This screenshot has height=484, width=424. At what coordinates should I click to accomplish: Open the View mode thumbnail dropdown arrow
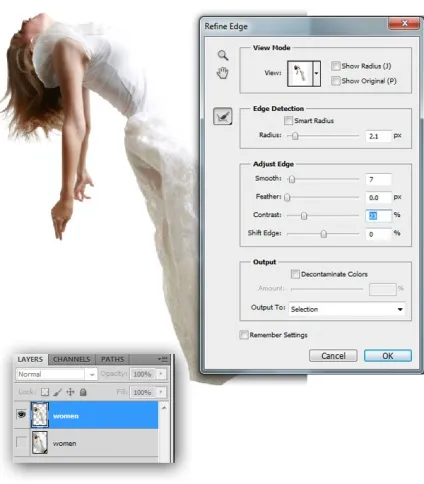pos(316,73)
